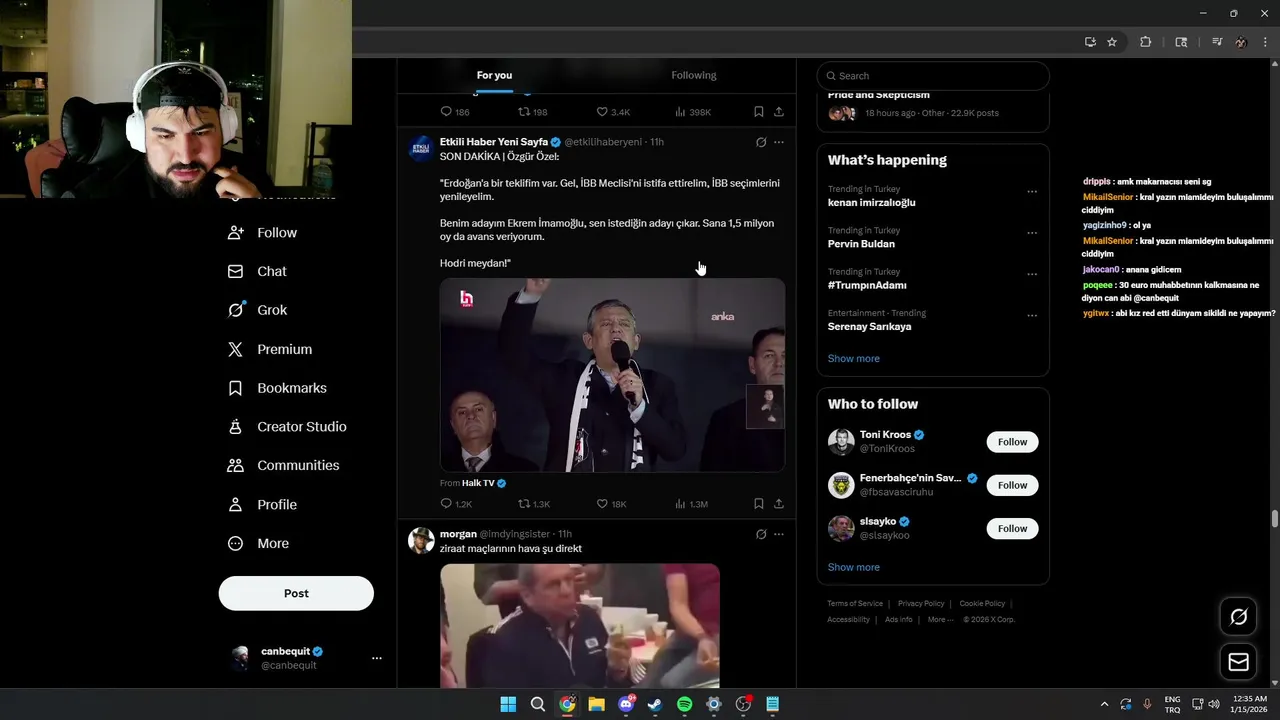Open File Explorer from the taskbar
This screenshot has width=1280, height=720.
pyautogui.click(x=596, y=704)
